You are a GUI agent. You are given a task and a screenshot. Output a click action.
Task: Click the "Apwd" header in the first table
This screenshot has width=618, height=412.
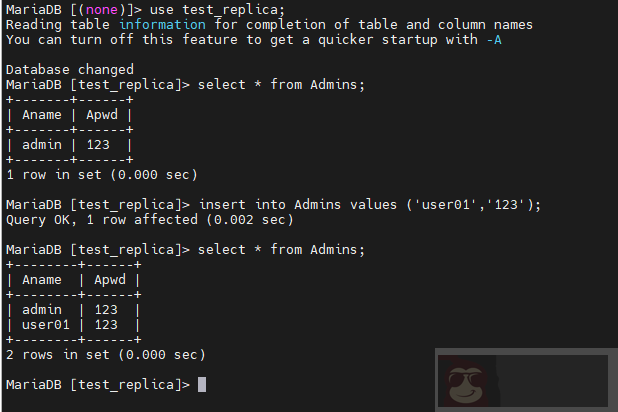(x=104, y=115)
